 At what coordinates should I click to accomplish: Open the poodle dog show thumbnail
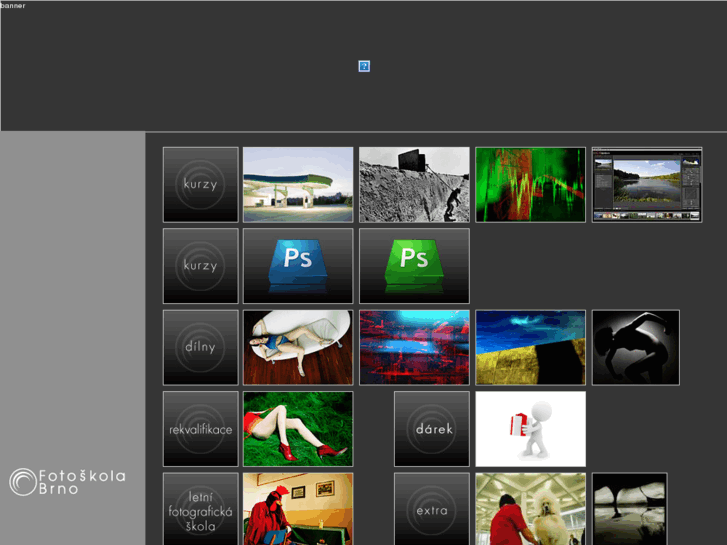(x=530, y=509)
